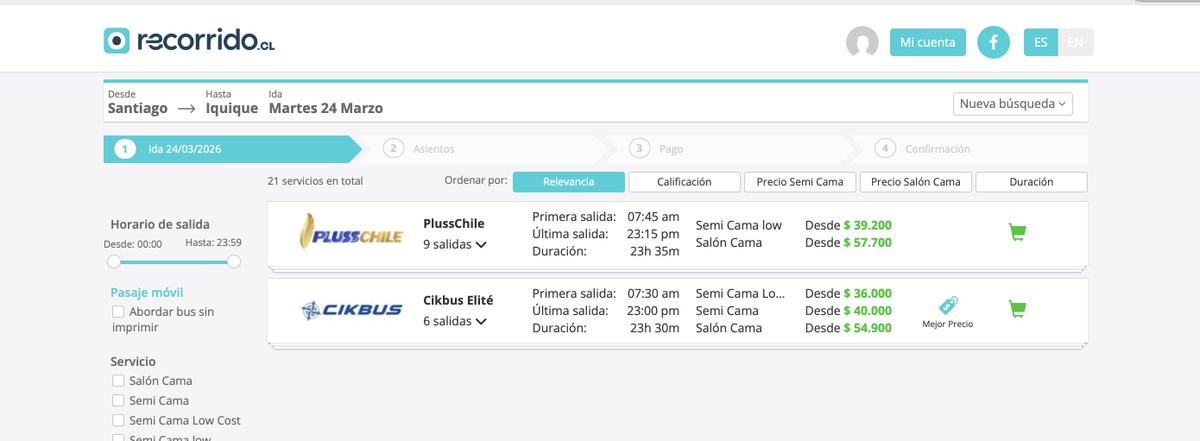Screen dimensions: 1200x441
Task: Click Cikbus price $ 36.000
Action: click(867, 294)
